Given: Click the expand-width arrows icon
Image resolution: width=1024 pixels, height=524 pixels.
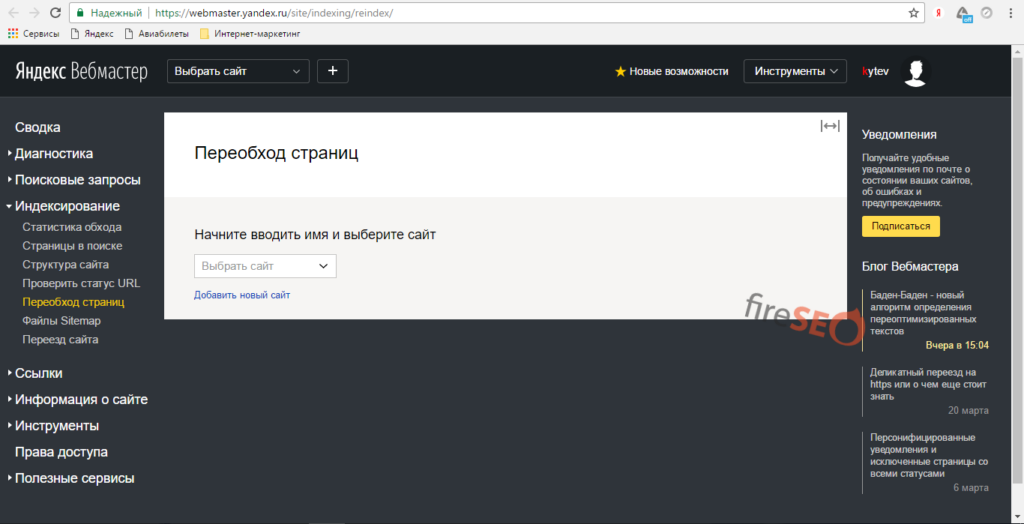Looking at the screenshot, I should coord(830,126).
